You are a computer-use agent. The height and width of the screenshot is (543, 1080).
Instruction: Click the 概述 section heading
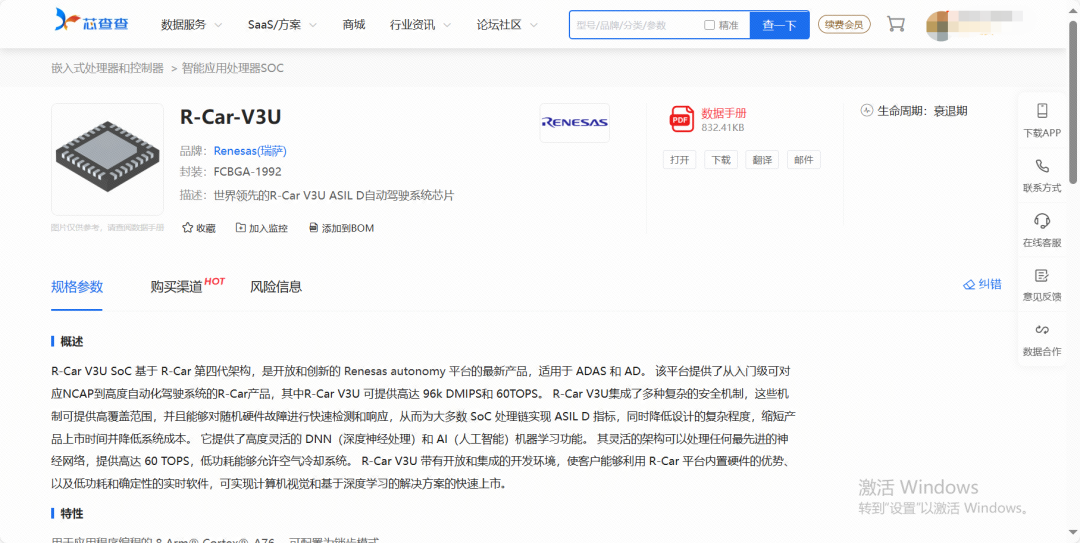coord(72,342)
